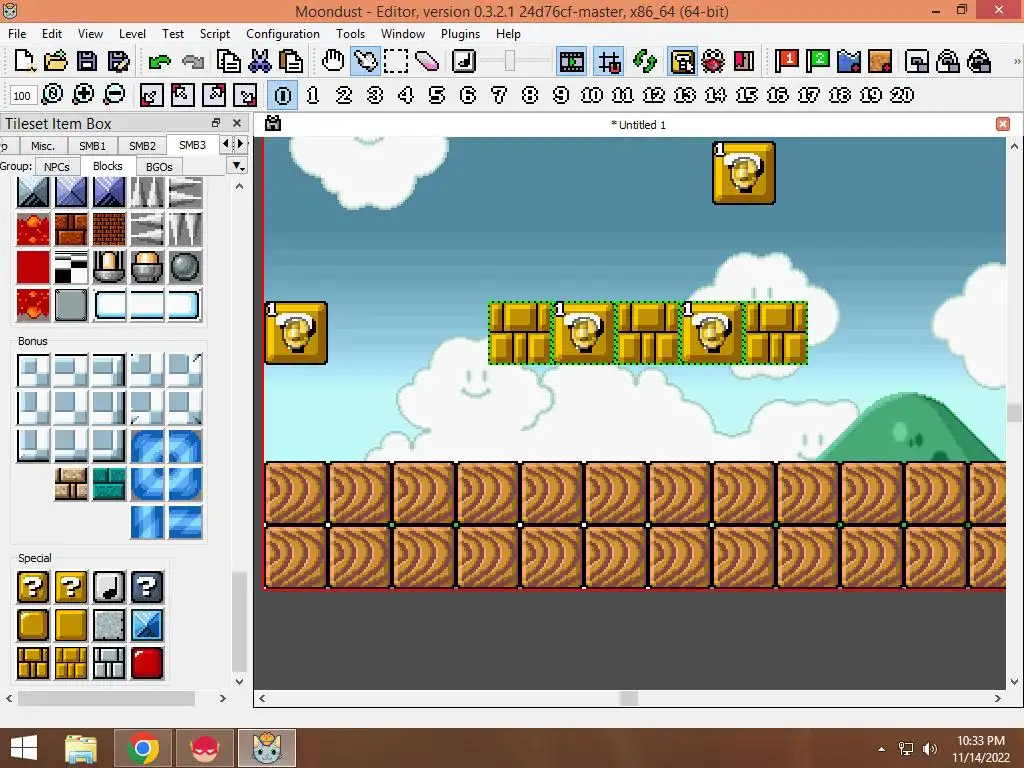Screen dimensions: 1024x768
Task: Toggle the Tileset Item Box toolbar button
Action: click(x=682, y=62)
